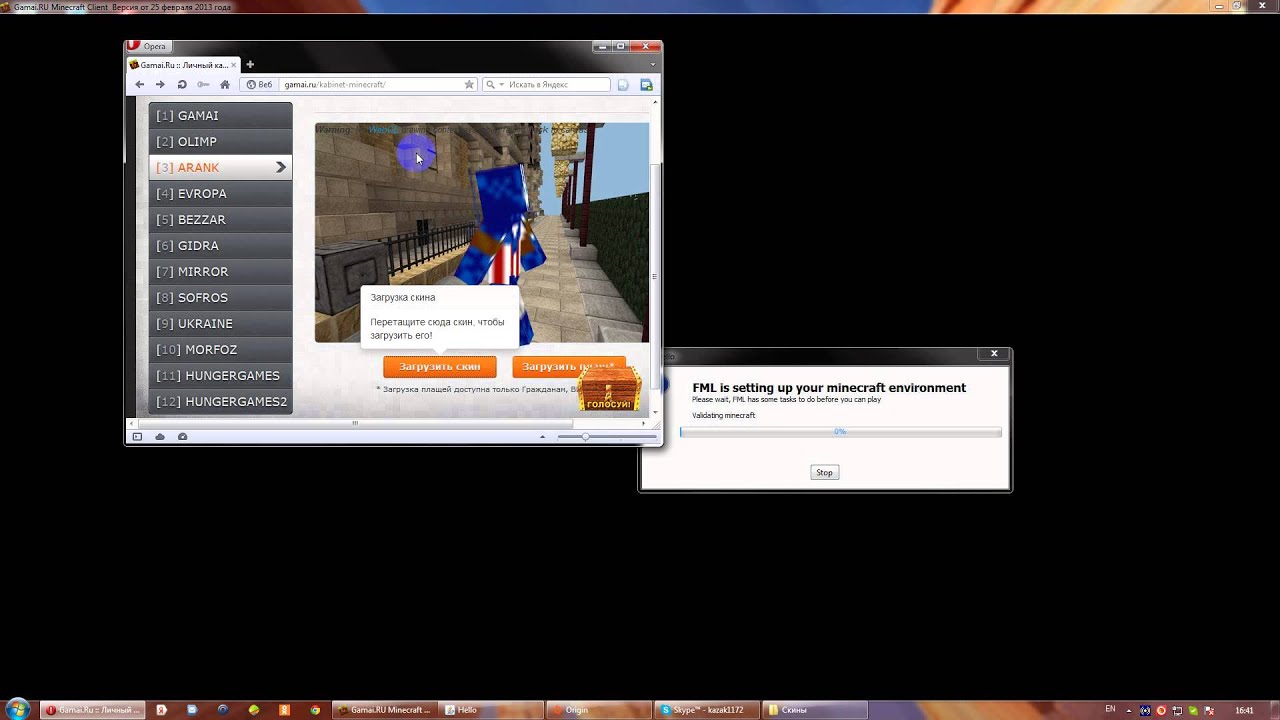Viewport: 1280px width, 720px height.
Task: Select server [5] BEZZAR
Action: coord(220,219)
